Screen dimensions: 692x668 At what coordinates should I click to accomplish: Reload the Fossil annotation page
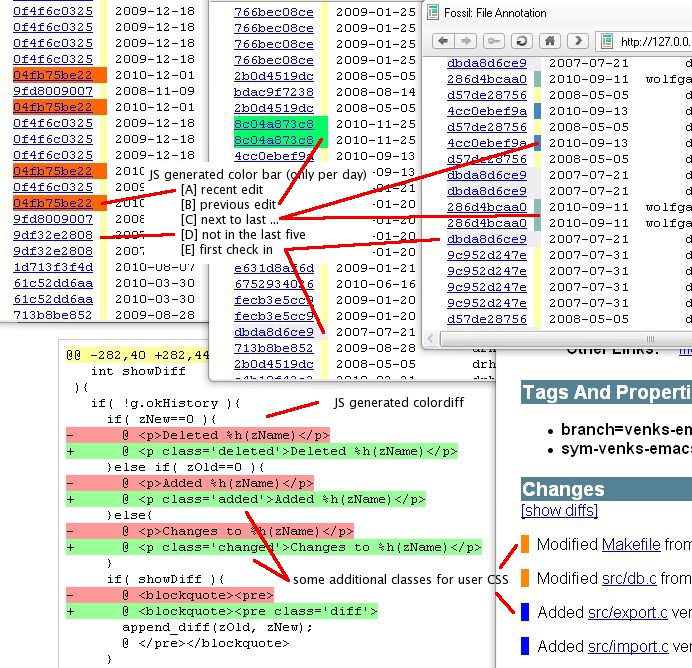pyautogui.click(x=521, y=41)
